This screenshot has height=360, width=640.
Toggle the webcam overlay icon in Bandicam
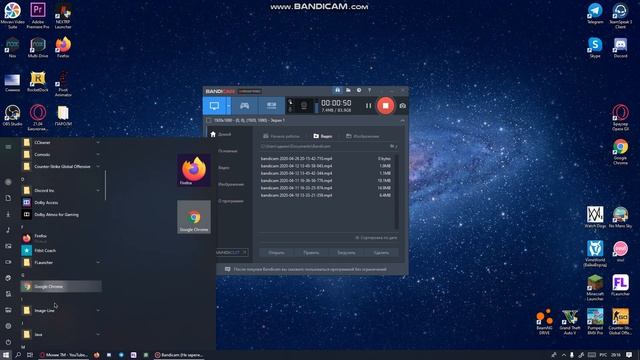pos(304,106)
